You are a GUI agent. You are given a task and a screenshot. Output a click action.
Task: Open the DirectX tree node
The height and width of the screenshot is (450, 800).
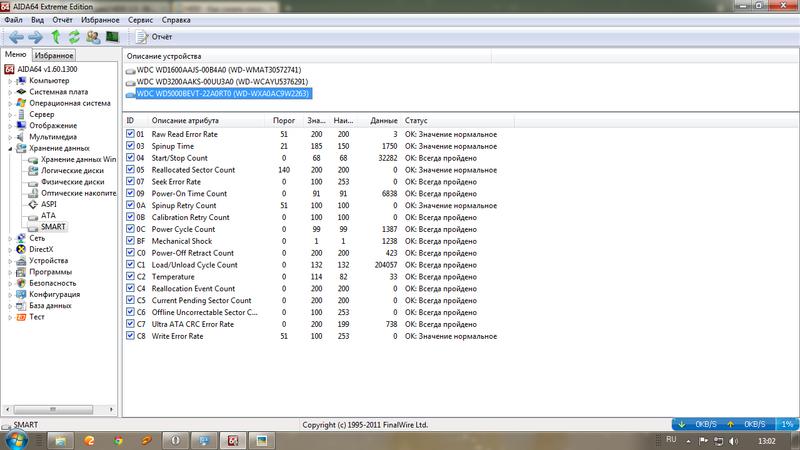coord(41,249)
